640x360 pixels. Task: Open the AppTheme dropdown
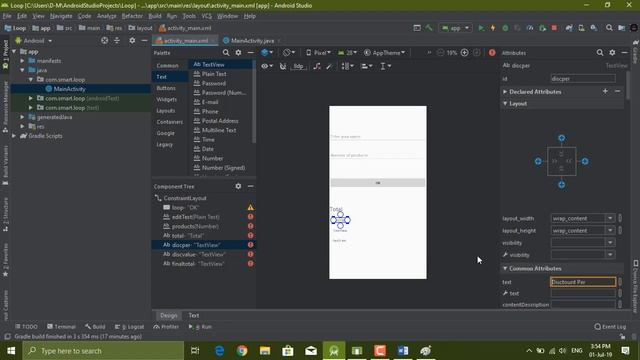[384, 53]
